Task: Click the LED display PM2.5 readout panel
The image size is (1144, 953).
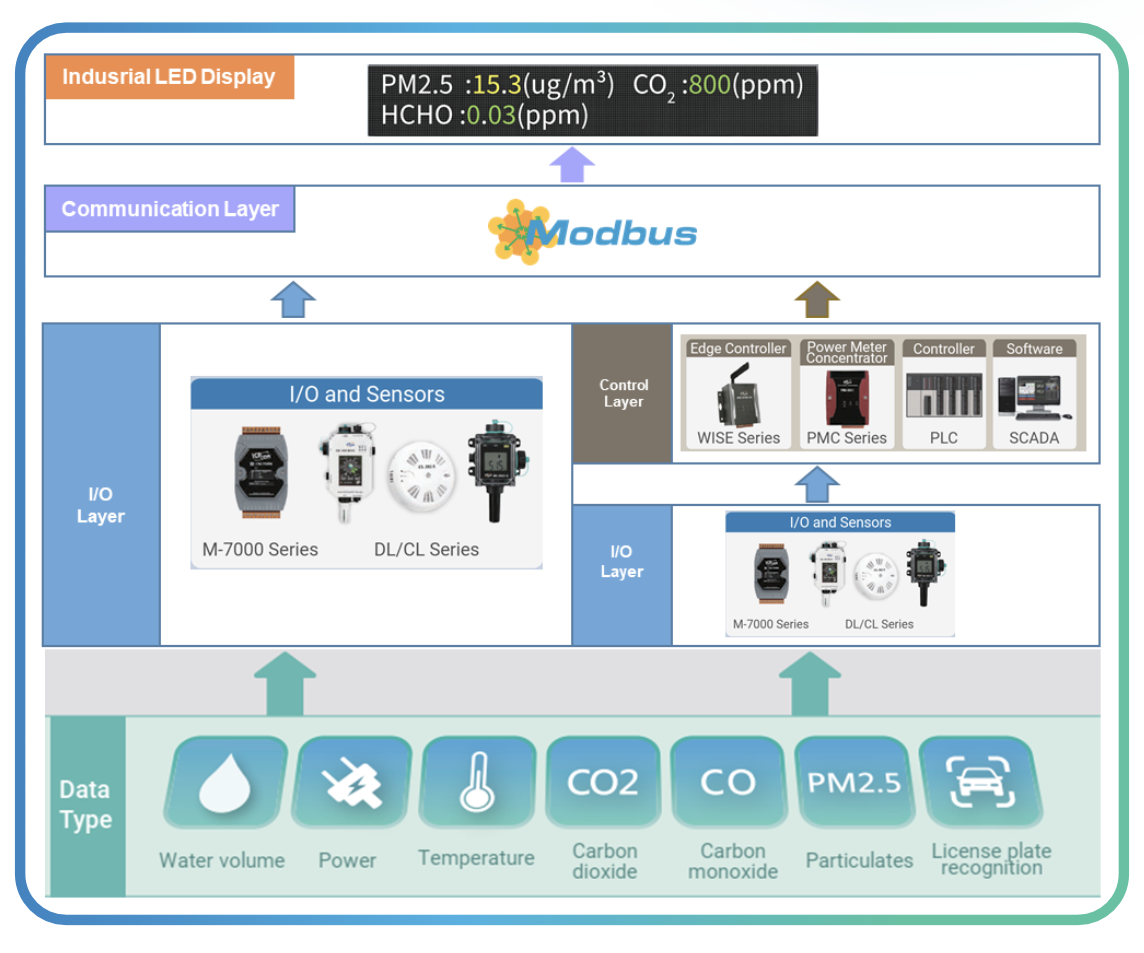Action: [592, 100]
